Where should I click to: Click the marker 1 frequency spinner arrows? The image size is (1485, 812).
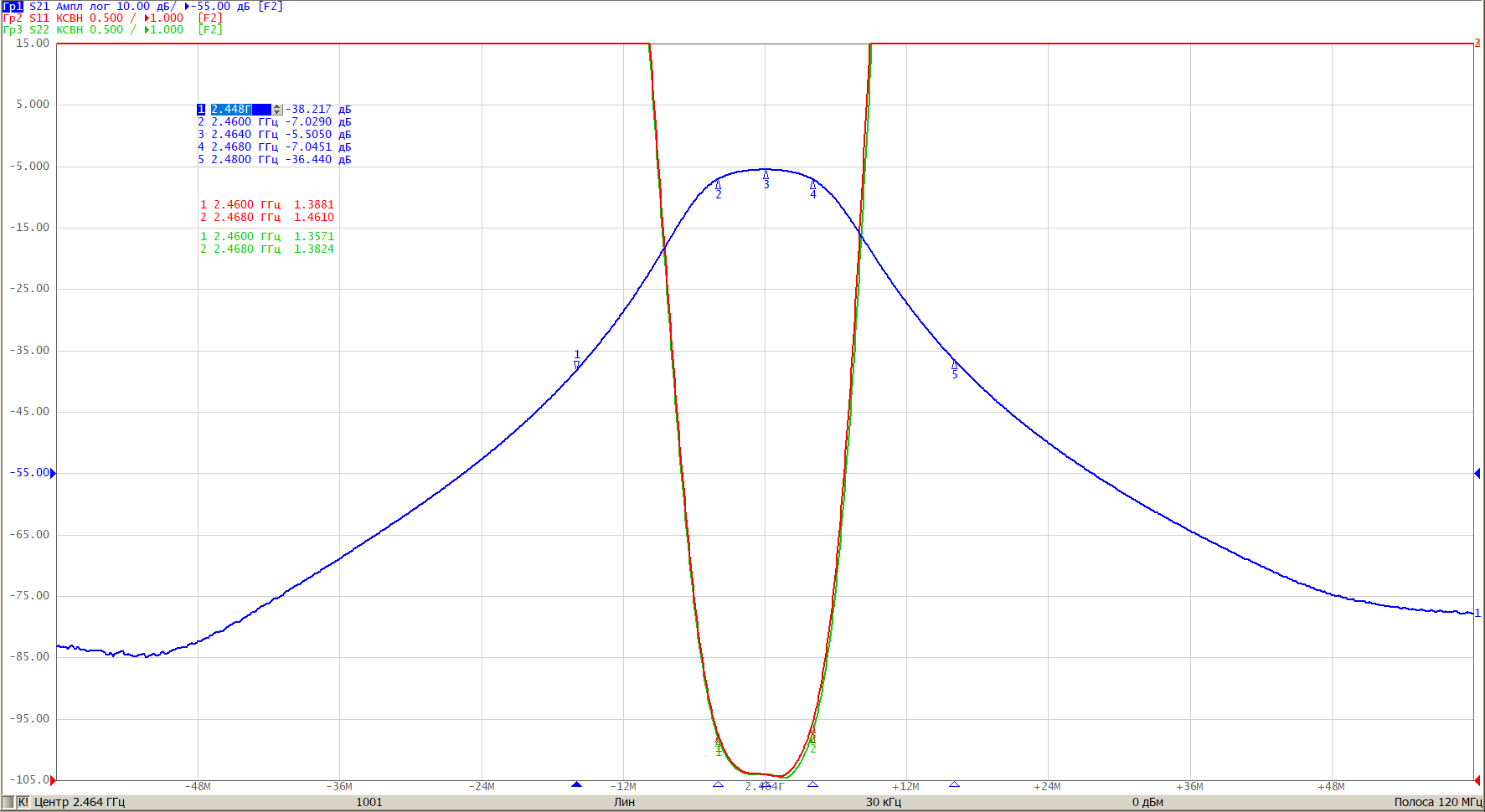tap(277, 110)
